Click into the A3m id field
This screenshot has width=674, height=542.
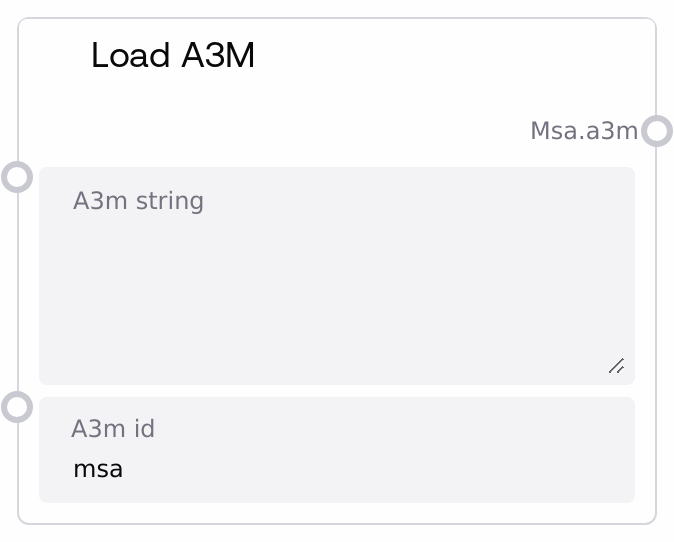click(336, 468)
